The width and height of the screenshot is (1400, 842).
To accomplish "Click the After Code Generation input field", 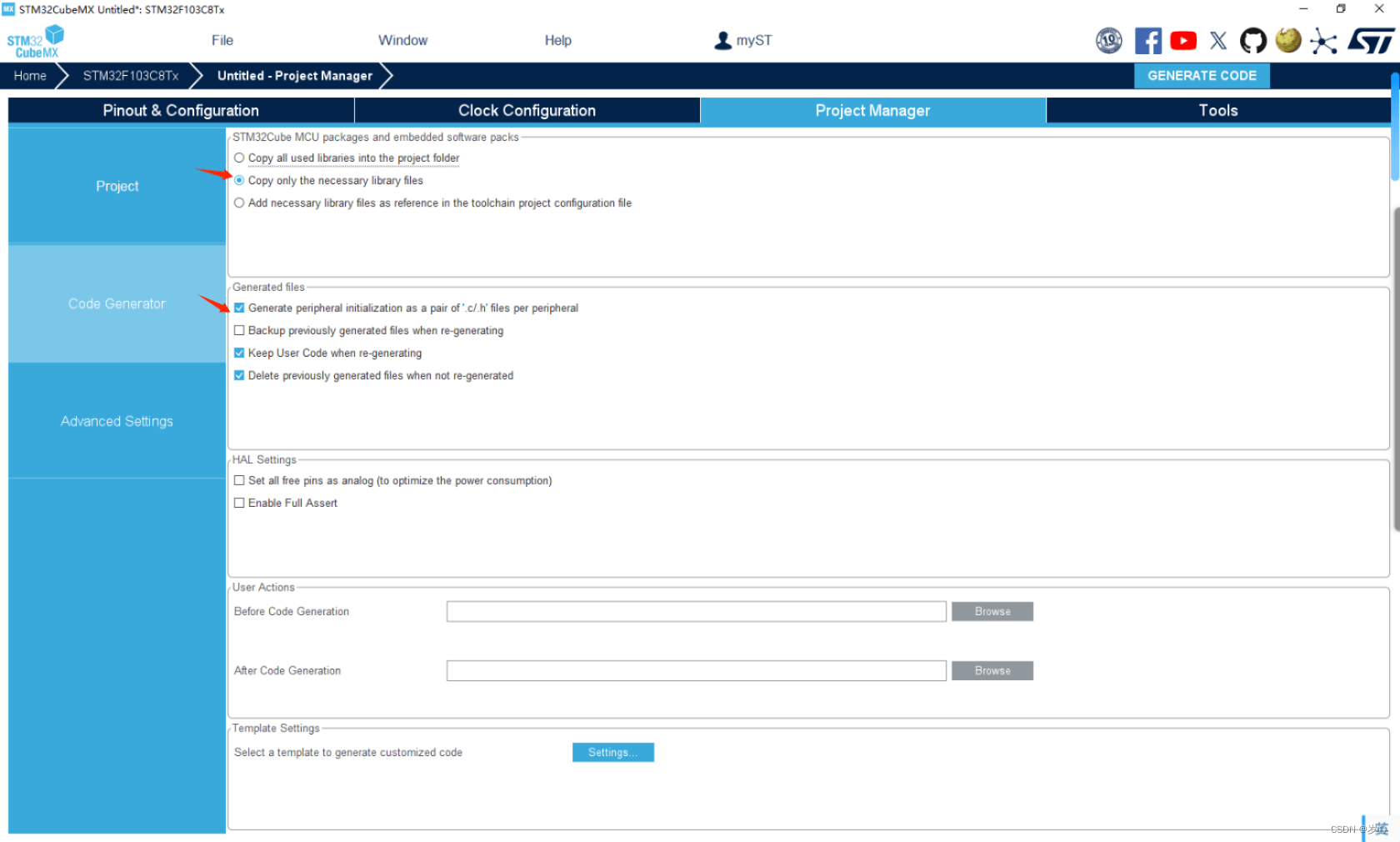I will point(696,670).
